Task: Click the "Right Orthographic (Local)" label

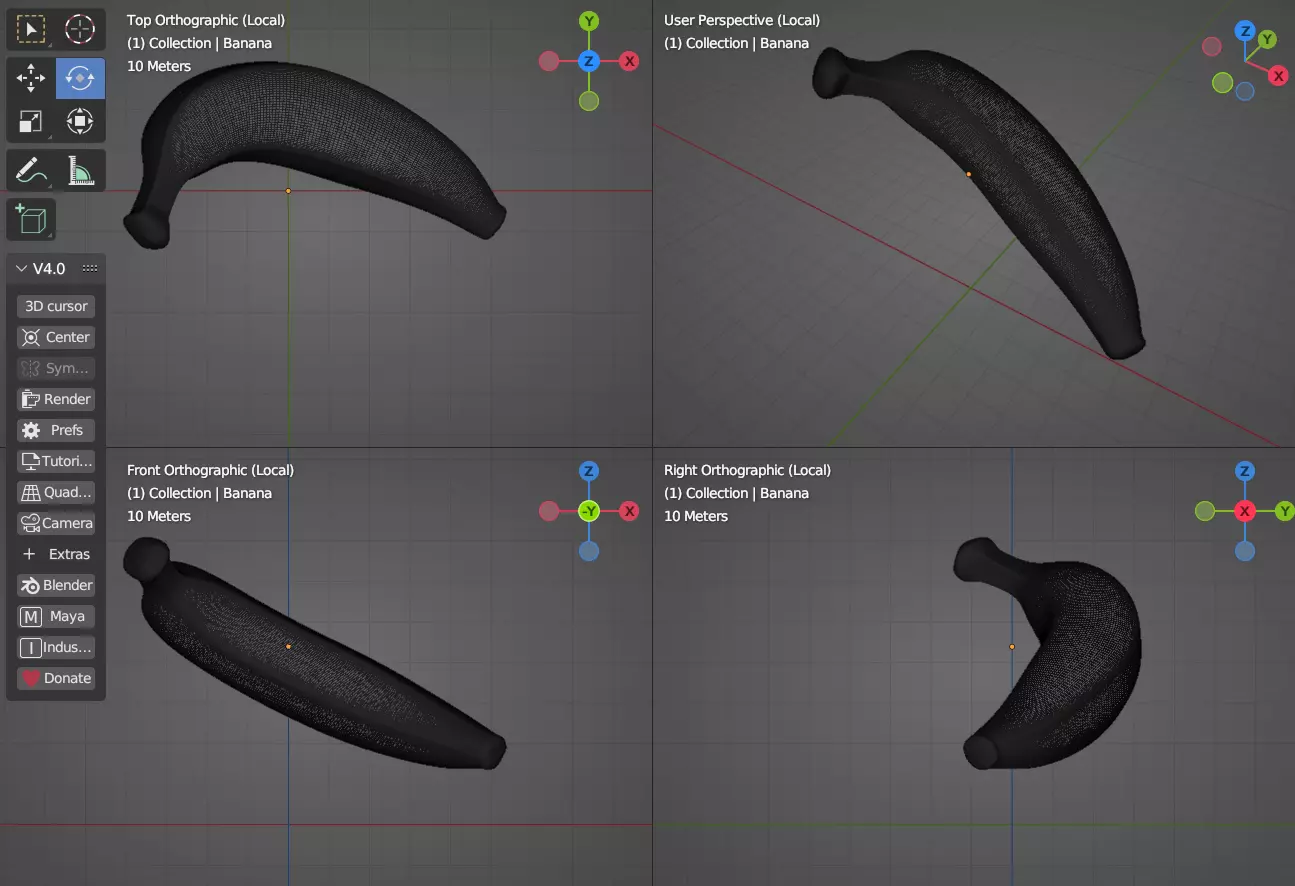Action: point(747,470)
